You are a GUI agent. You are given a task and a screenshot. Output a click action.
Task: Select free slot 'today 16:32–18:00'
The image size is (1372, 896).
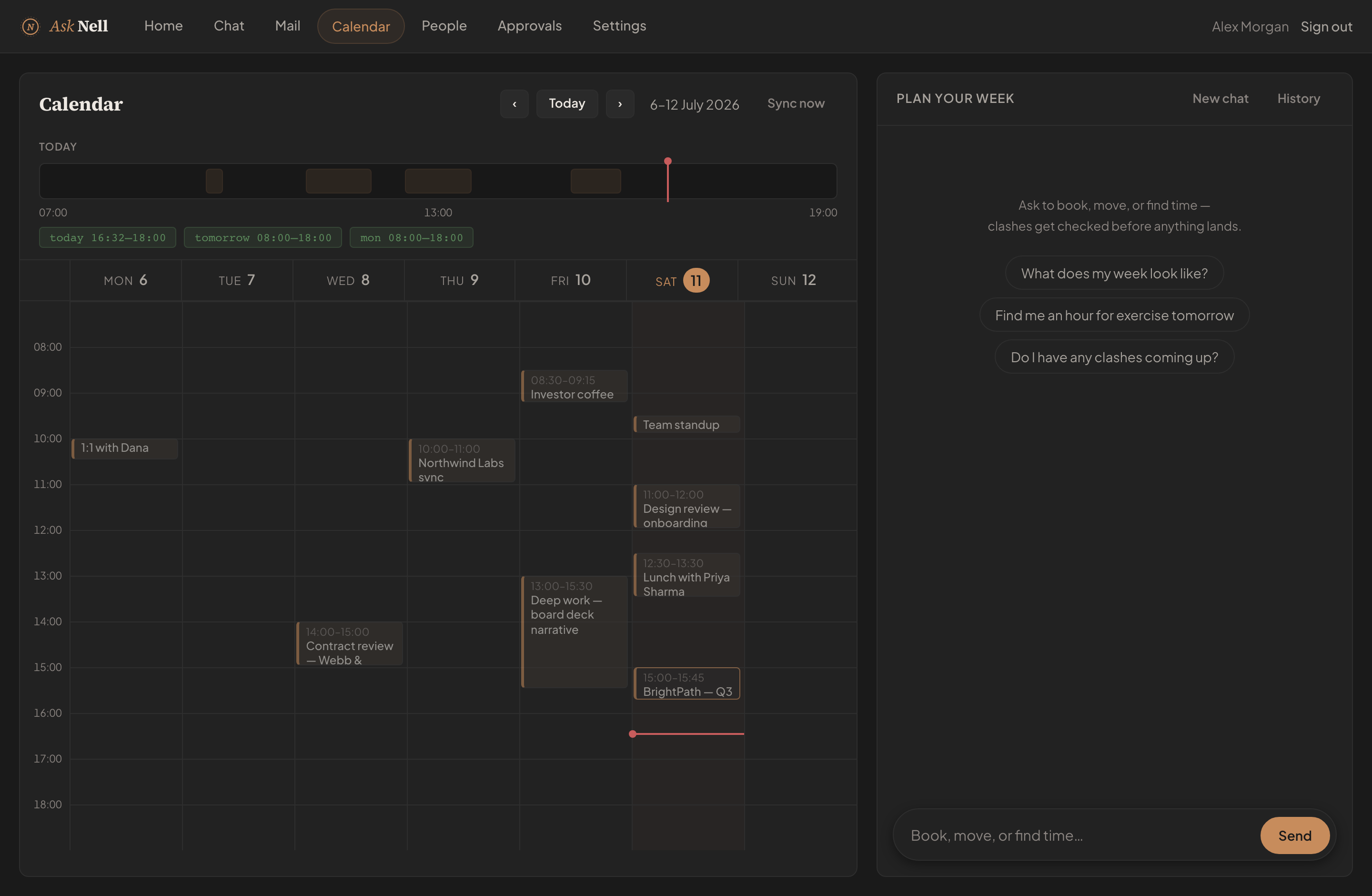(x=108, y=237)
